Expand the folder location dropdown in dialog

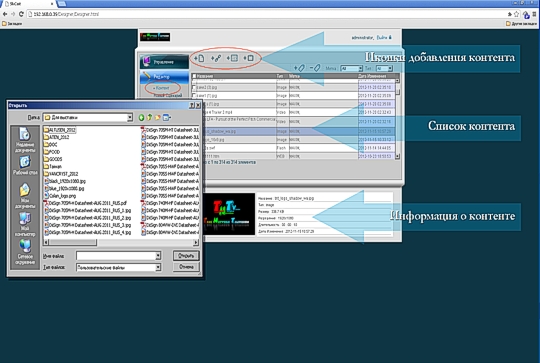point(130,117)
